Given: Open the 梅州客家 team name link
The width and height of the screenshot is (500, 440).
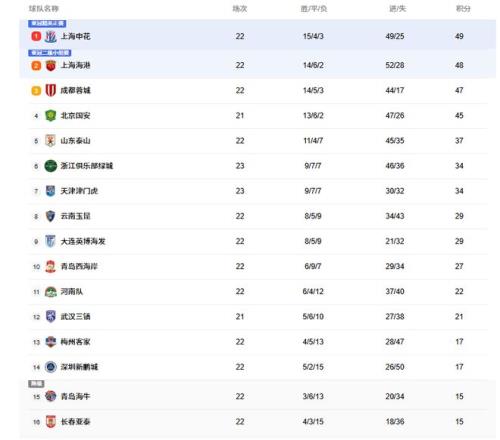Looking at the screenshot, I should pos(75,342).
